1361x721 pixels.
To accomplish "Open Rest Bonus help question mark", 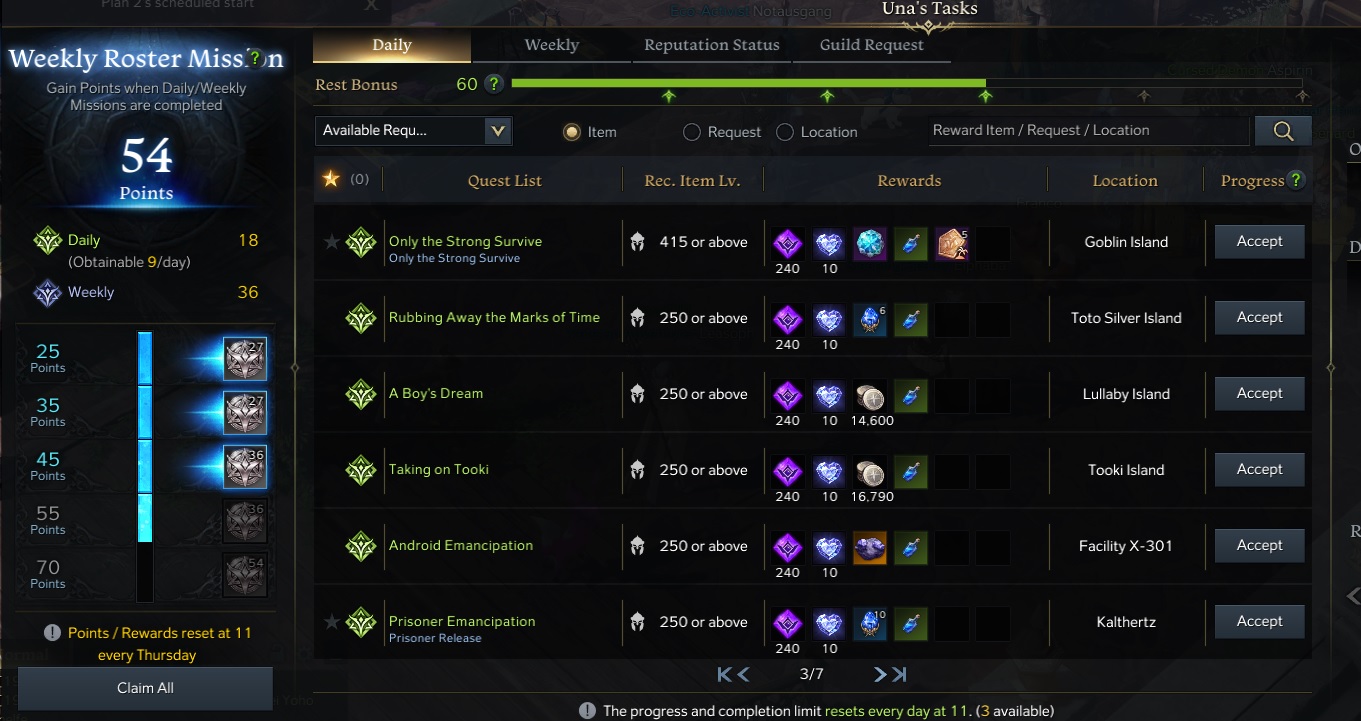I will coord(493,84).
